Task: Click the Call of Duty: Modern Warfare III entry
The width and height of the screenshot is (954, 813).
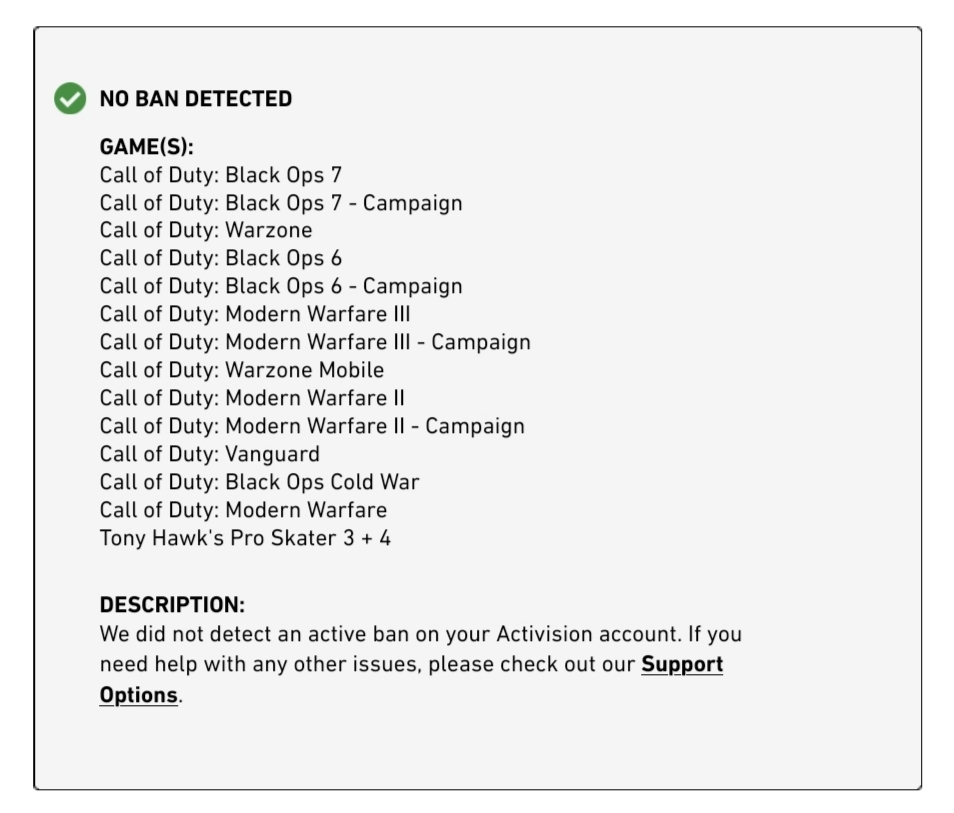Action: pyautogui.click(x=255, y=314)
